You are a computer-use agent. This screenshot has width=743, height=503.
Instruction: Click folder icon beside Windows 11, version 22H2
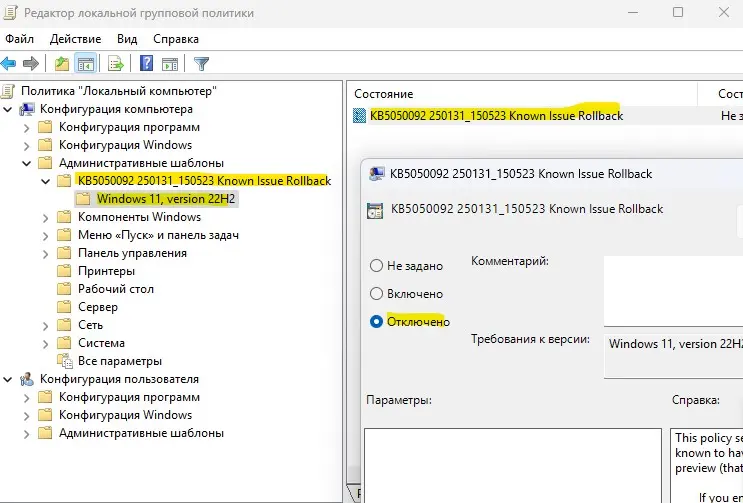[x=82, y=199]
